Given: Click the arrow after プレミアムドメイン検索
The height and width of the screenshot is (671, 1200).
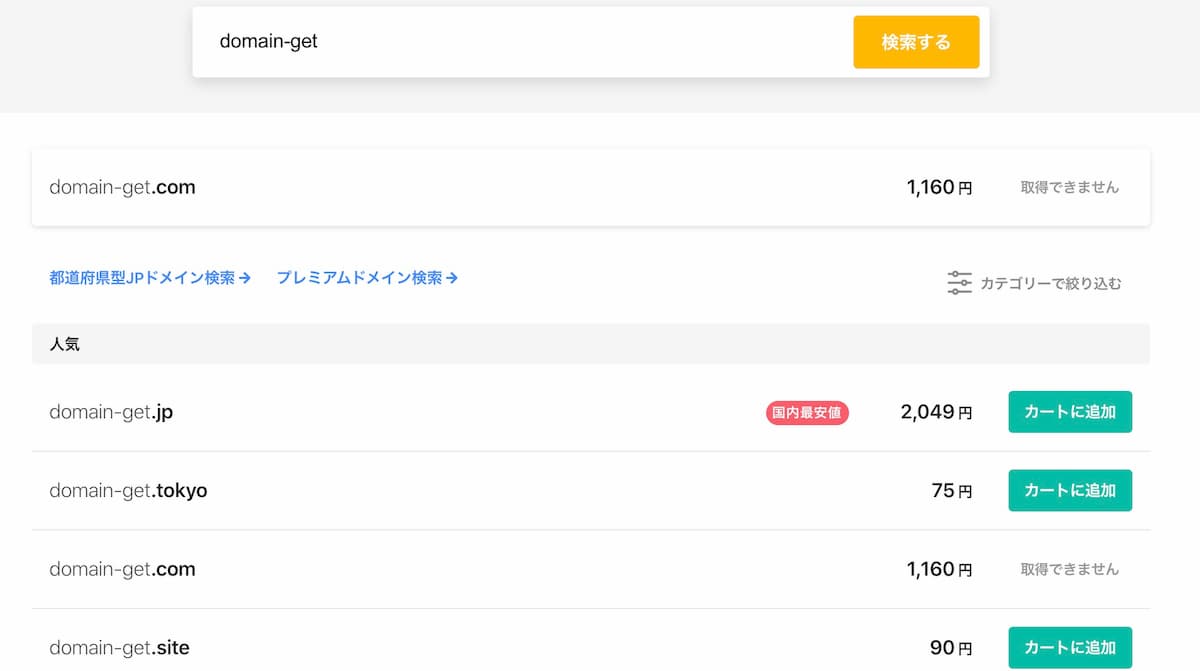Looking at the screenshot, I should coord(452,278).
